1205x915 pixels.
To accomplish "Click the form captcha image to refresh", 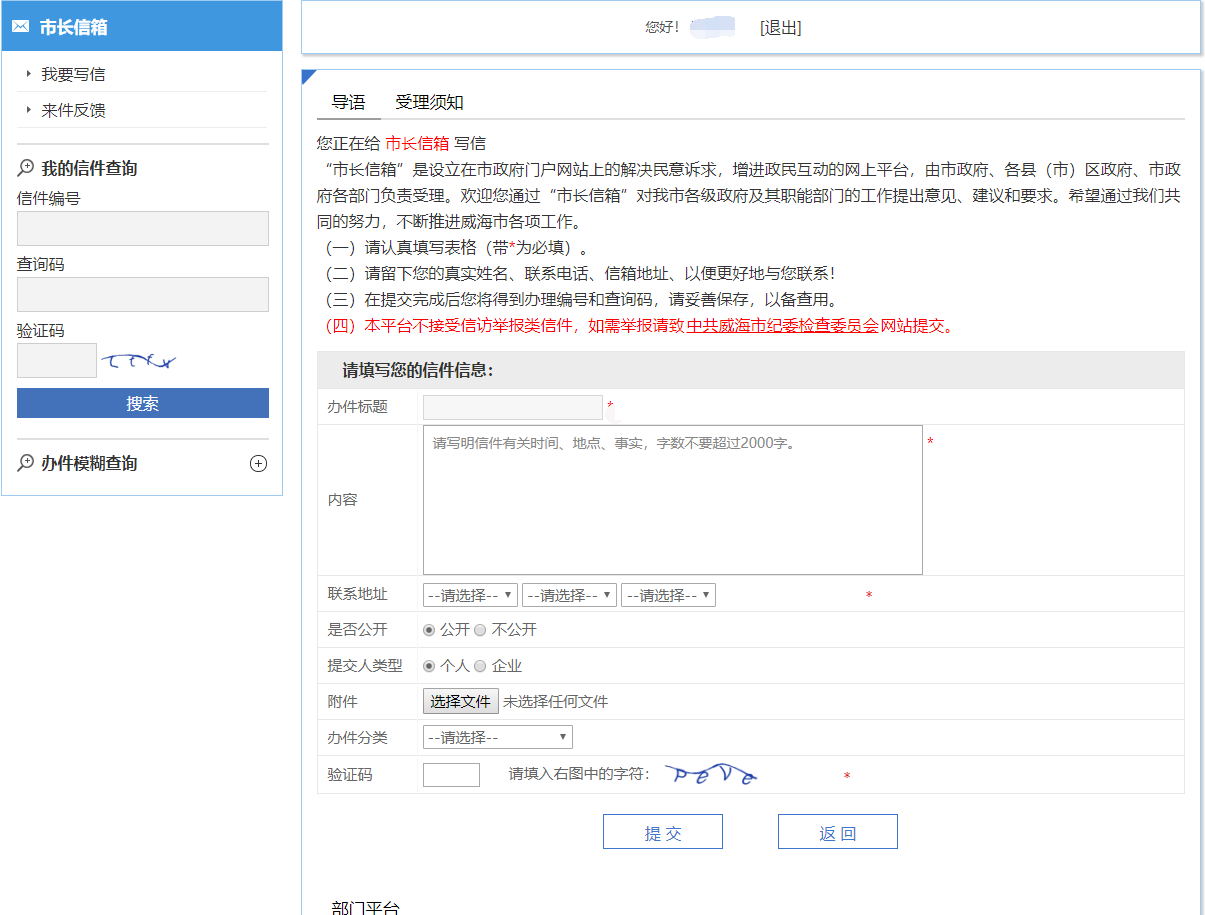I will tap(712, 775).
